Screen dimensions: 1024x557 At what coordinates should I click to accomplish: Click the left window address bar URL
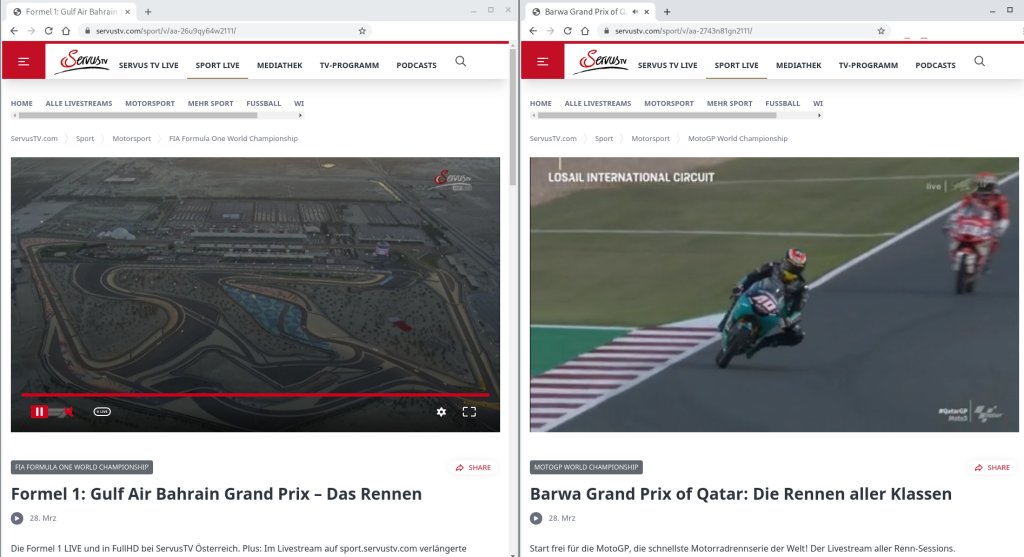pyautogui.click(x=166, y=31)
